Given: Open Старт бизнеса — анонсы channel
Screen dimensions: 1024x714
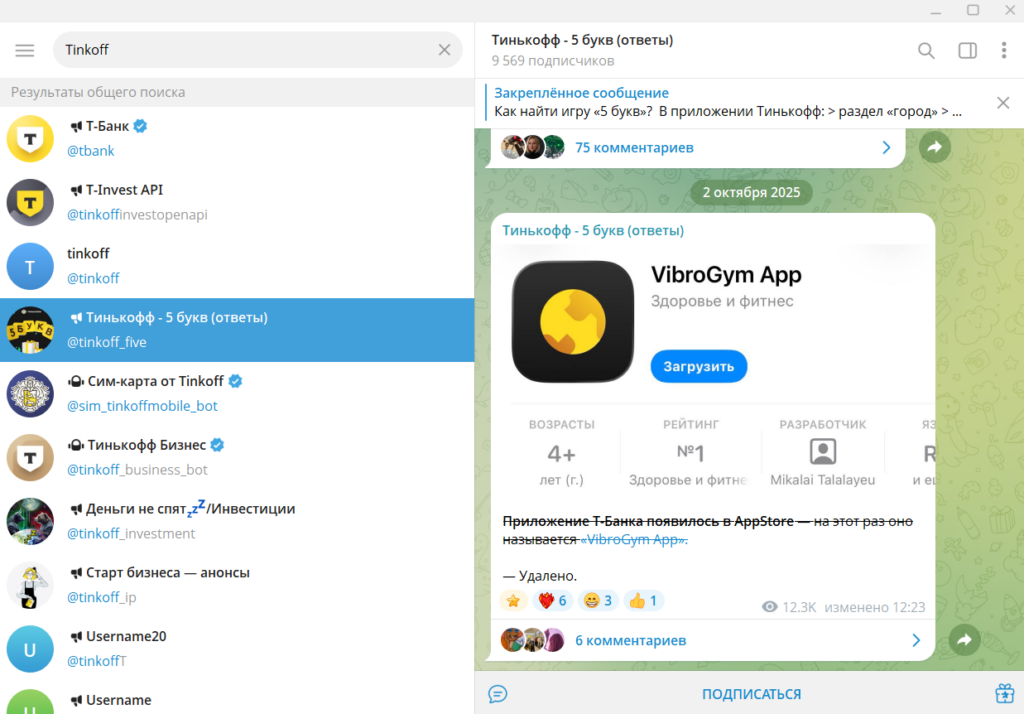Looking at the screenshot, I should click(x=237, y=585).
